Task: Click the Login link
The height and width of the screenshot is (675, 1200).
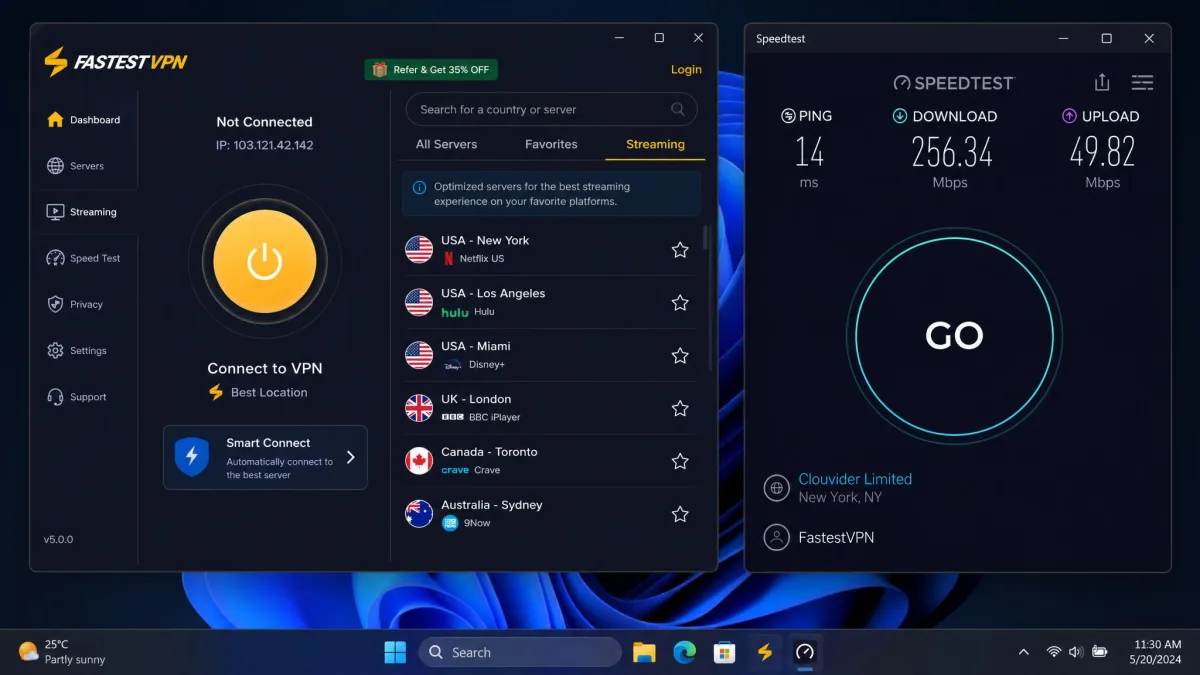Action: (x=686, y=69)
